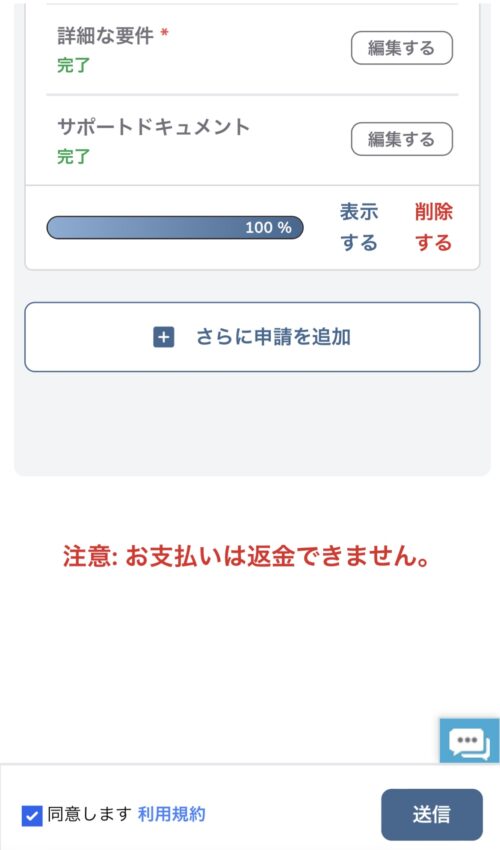Click the empty gray area below add button
Viewport: 500px width, 850px height.
(x=252, y=423)
